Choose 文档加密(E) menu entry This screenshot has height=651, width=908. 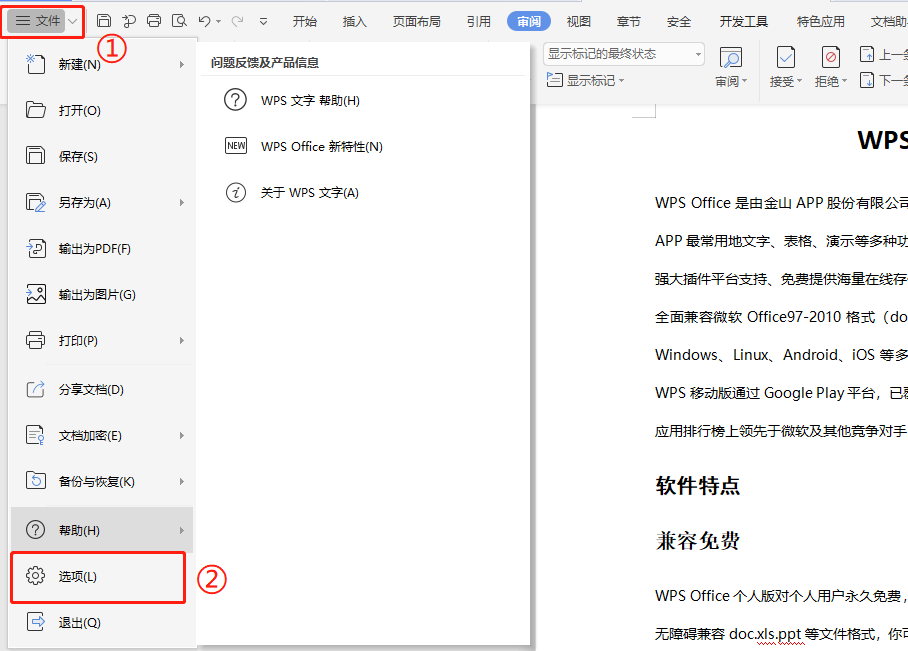[x=103, y=436]
